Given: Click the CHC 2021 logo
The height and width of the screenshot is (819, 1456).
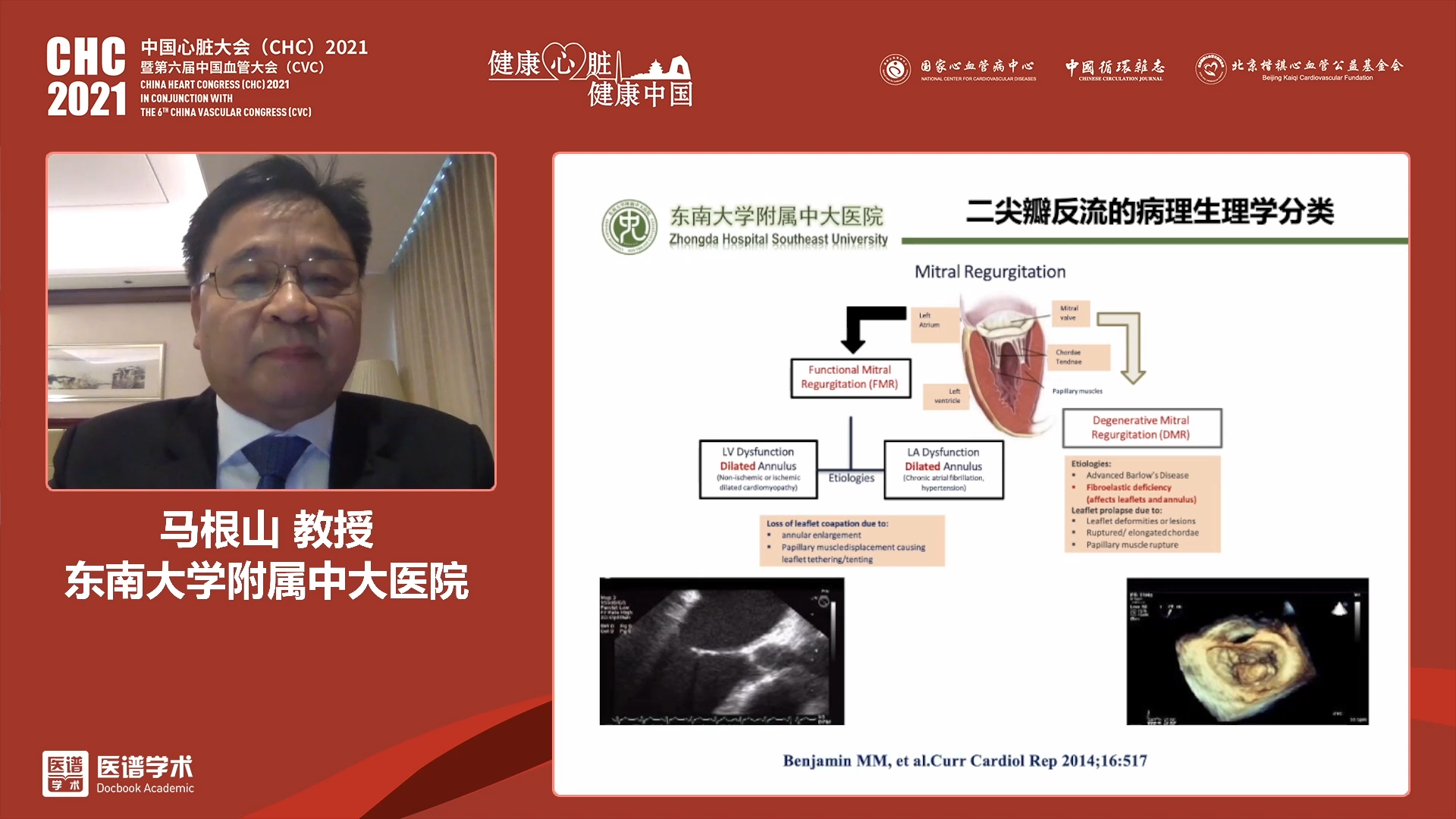Looking at the screenshot, I should [x=86, y=77].
